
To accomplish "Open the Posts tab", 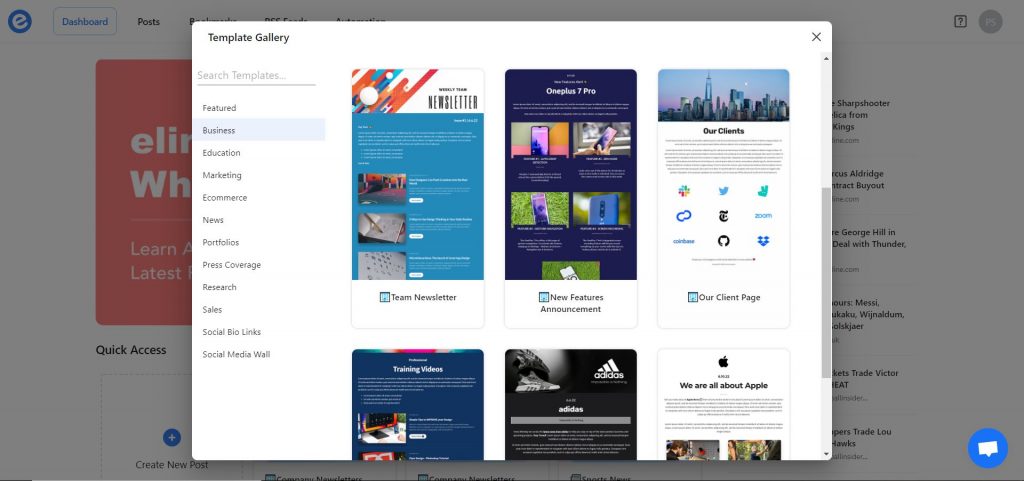I will [148, 22].
